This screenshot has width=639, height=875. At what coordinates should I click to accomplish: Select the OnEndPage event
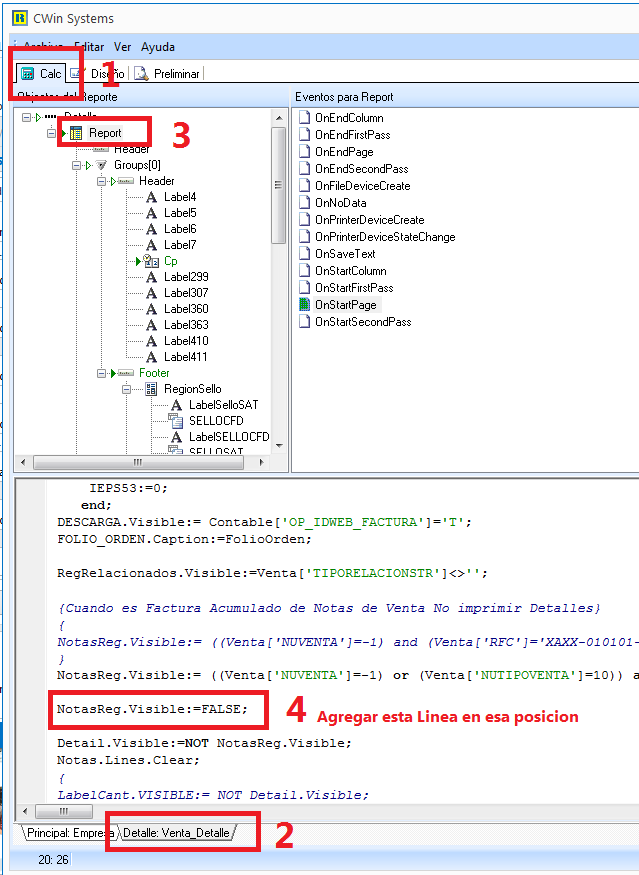tap(344, 152)
